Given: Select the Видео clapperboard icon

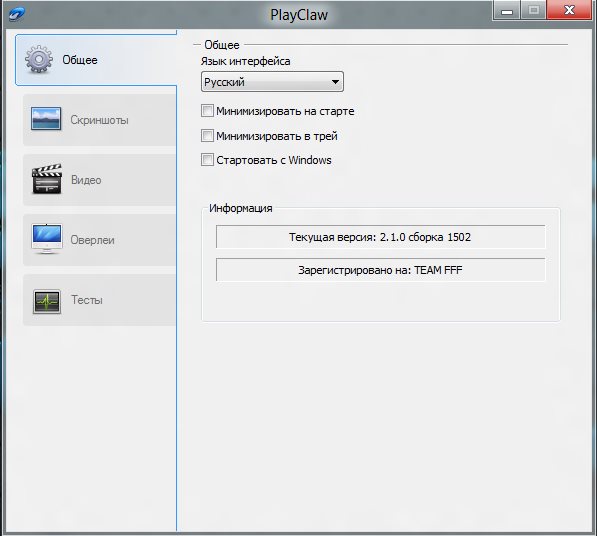Looking at the screenshot, I should [47, 179].
